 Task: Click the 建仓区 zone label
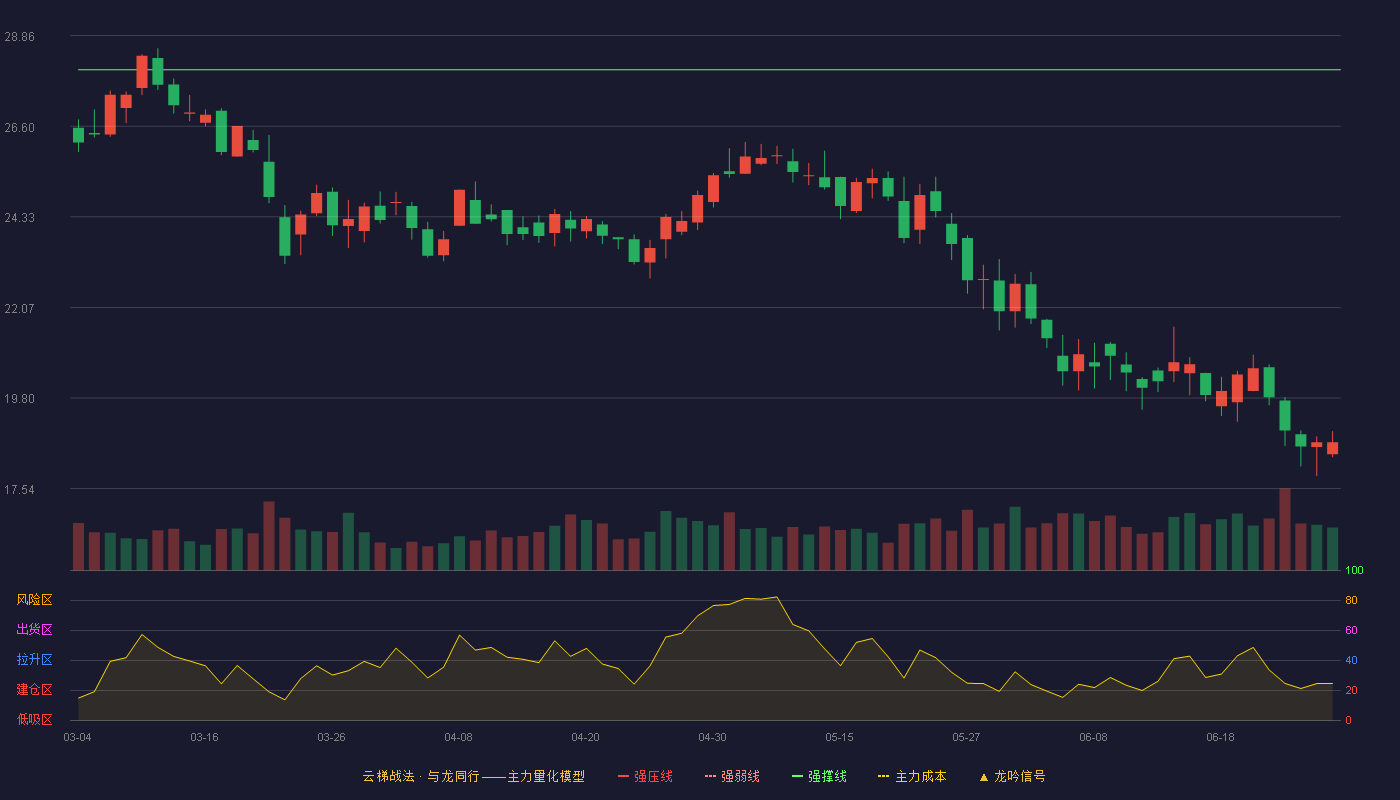[34, 690]
